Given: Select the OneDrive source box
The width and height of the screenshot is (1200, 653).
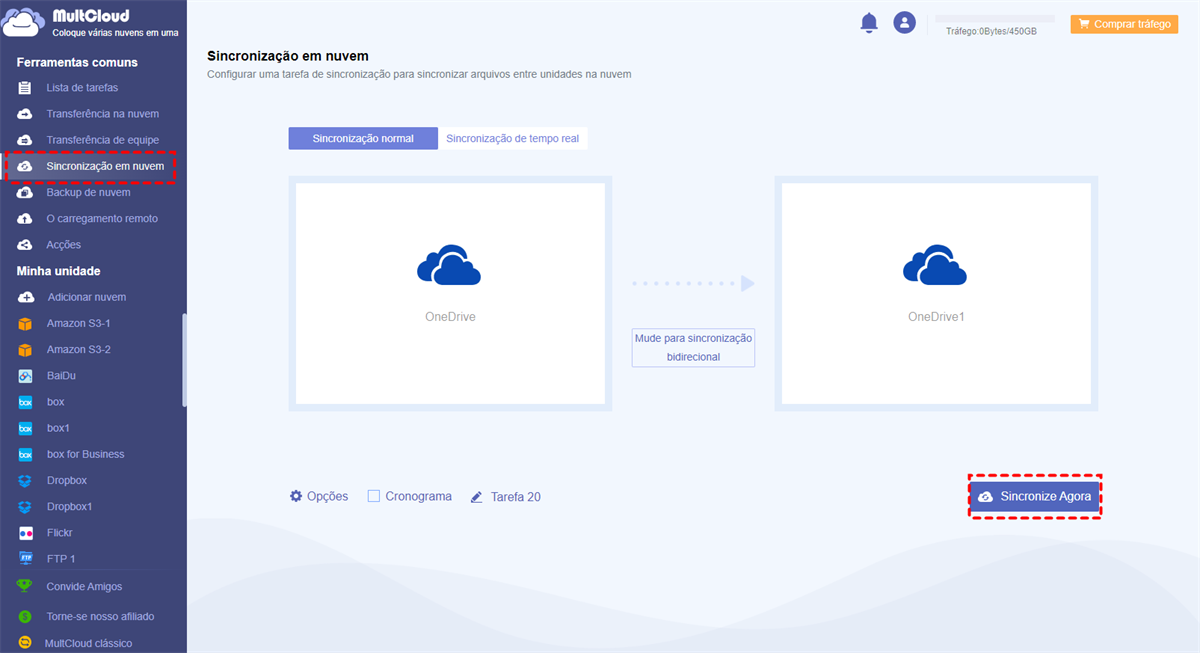Looking at the screenshot, I should pos(450,293).
